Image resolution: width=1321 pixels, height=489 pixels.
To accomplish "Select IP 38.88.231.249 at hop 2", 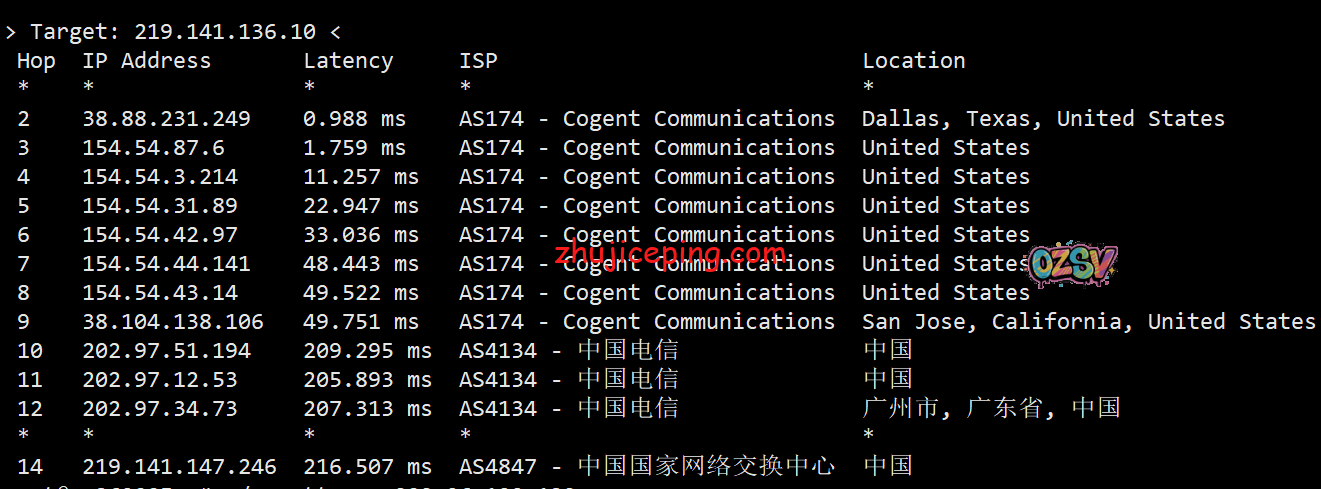I will pos(166,119).
